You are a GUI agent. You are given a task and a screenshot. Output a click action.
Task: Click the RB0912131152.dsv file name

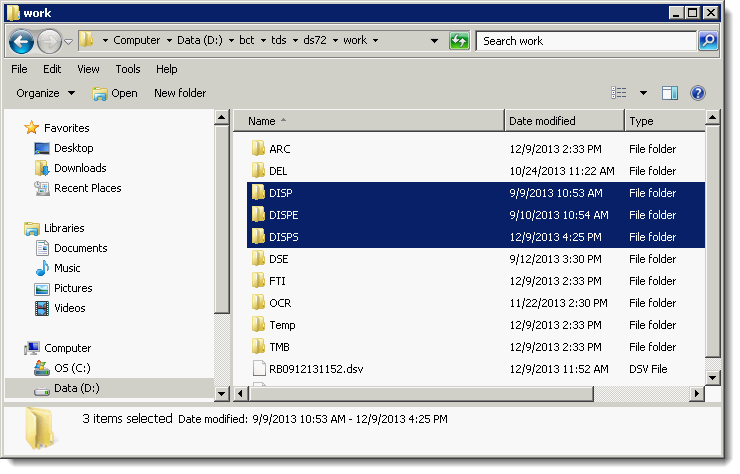click(x=316, y=369)
